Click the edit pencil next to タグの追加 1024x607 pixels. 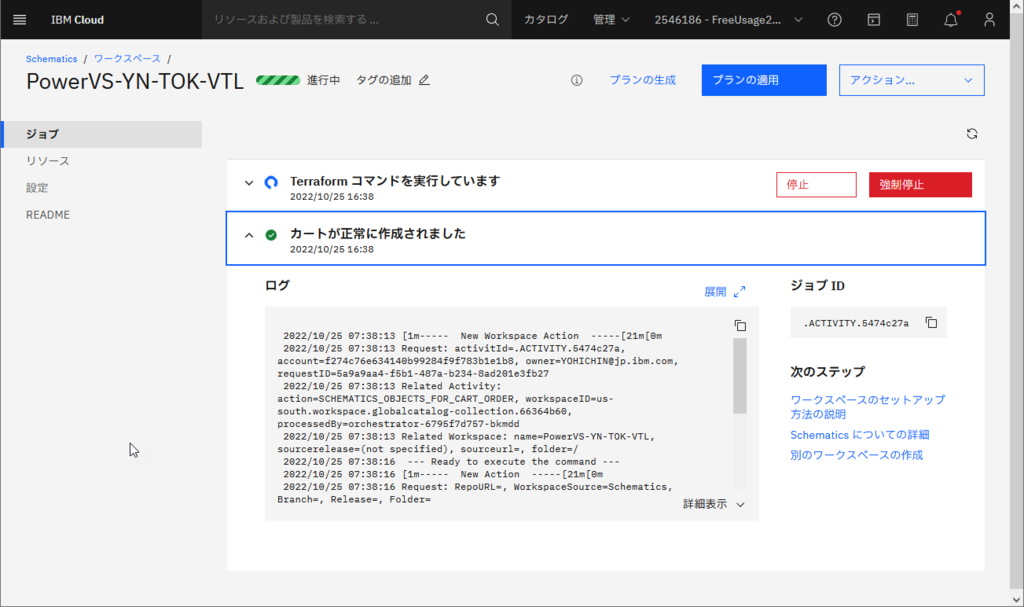(424, 80)
